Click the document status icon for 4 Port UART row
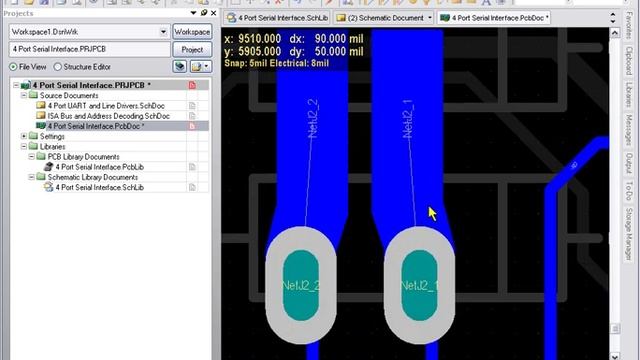Viewport: 640px width, 360px height. (x=192, y=106)
